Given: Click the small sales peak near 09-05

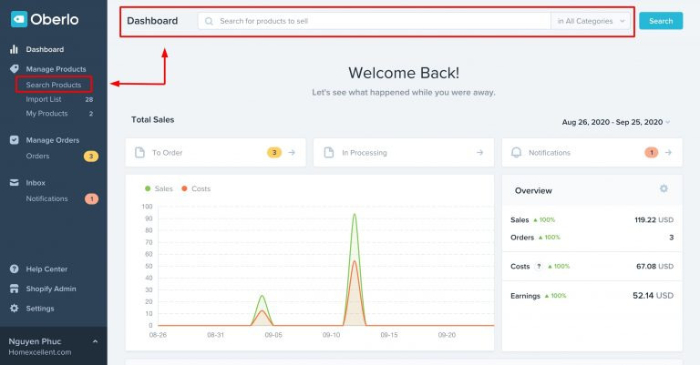Looking at the screenshot, I should point(262,296).
